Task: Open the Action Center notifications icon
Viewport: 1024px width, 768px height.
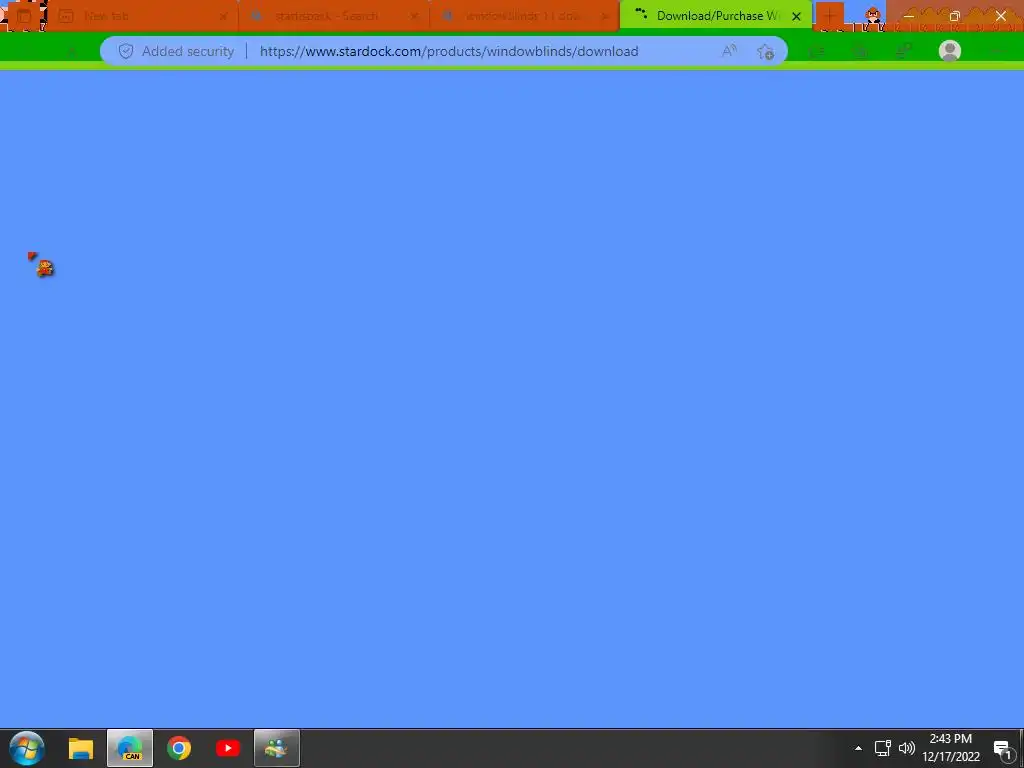Action: tap(1003, 749)
